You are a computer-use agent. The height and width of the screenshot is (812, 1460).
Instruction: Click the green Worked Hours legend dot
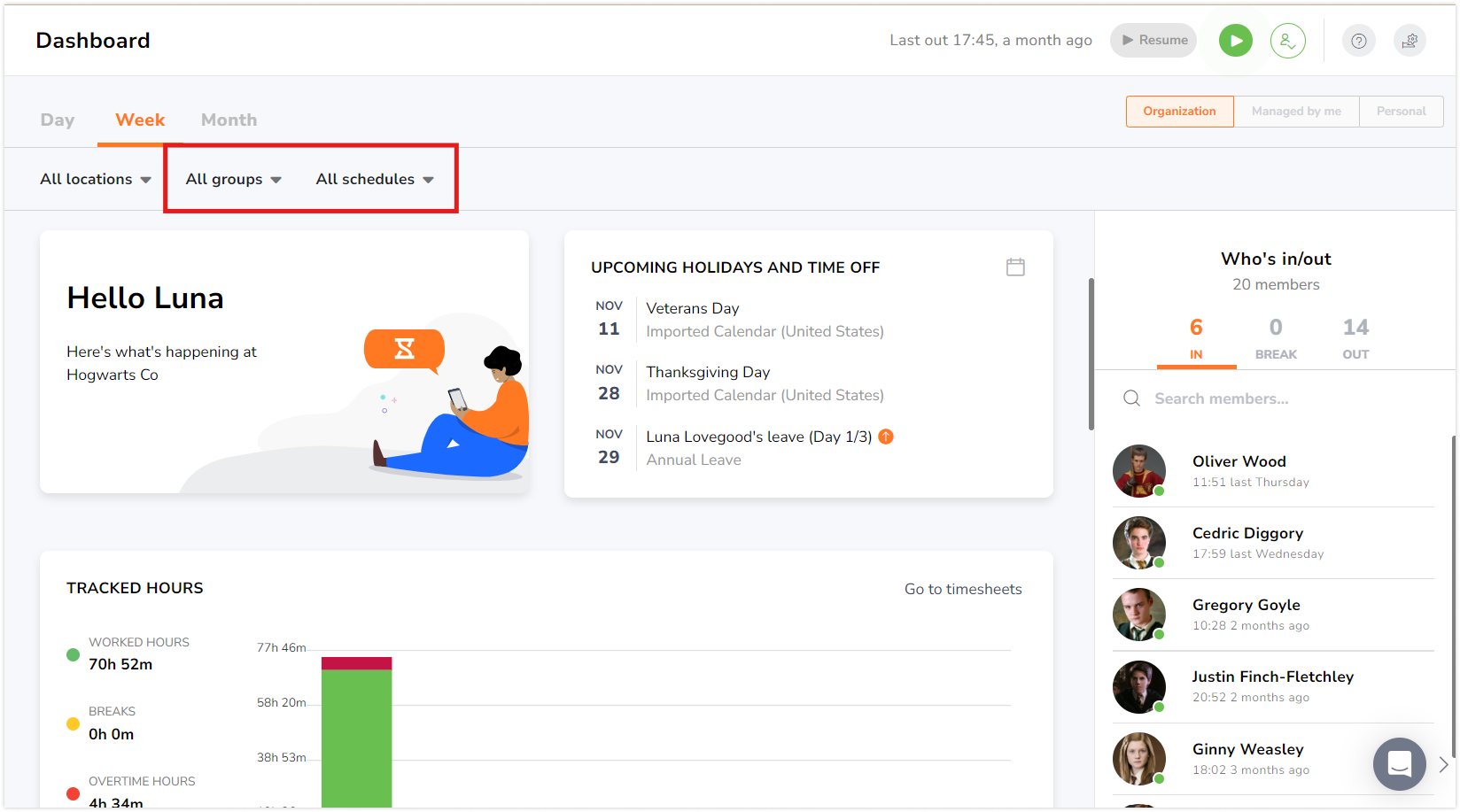point(74,655)
